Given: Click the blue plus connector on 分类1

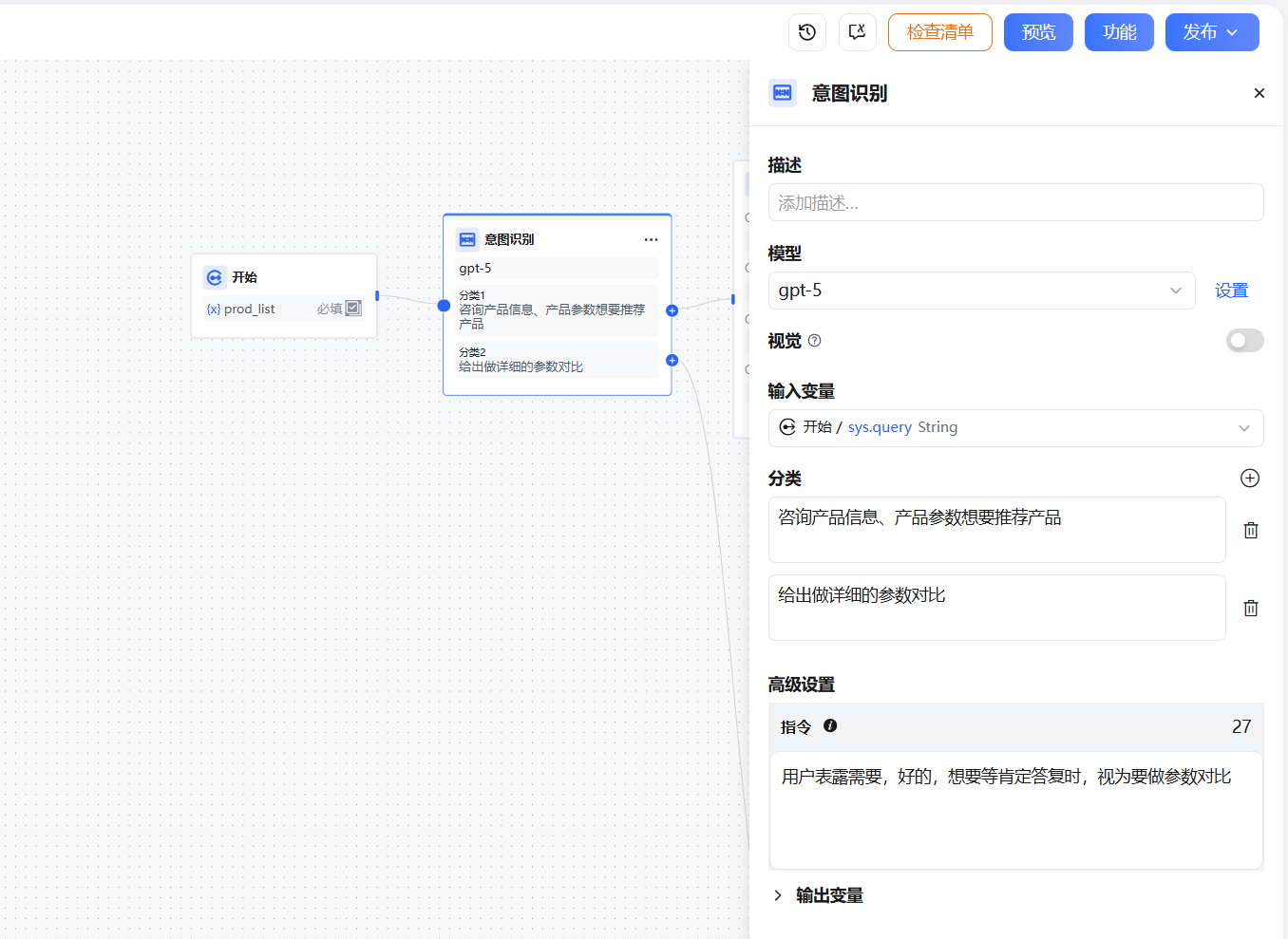Looking at the screenshot, I should (672, 310).
